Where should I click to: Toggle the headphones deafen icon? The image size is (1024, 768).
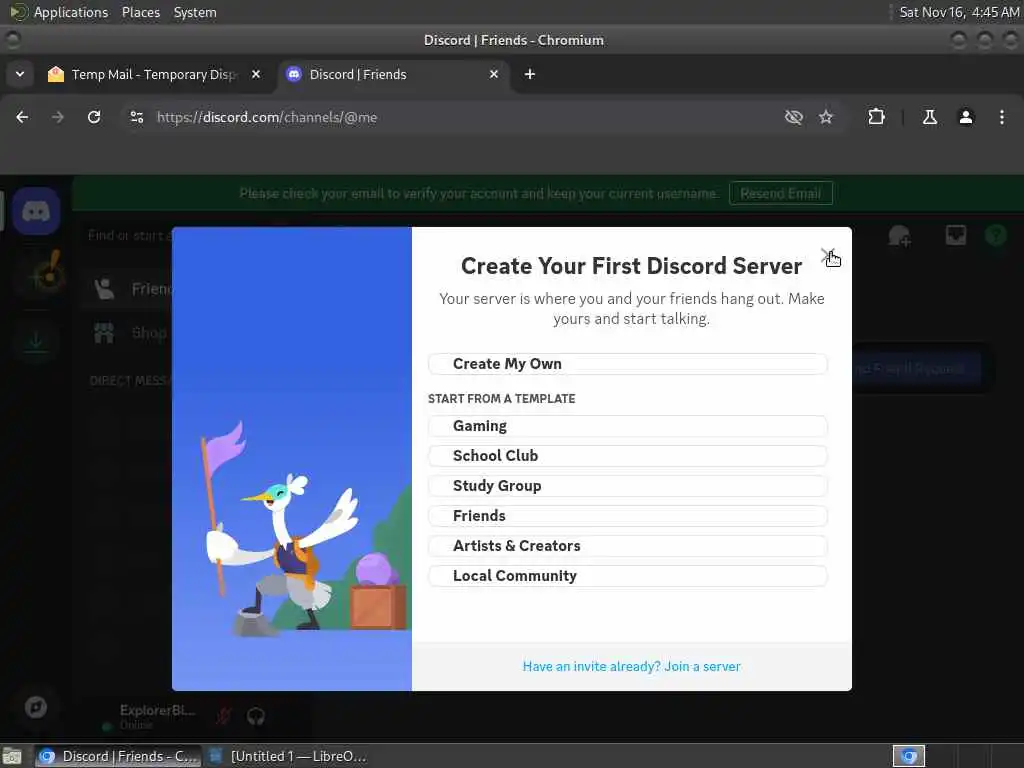pos(255,716)
